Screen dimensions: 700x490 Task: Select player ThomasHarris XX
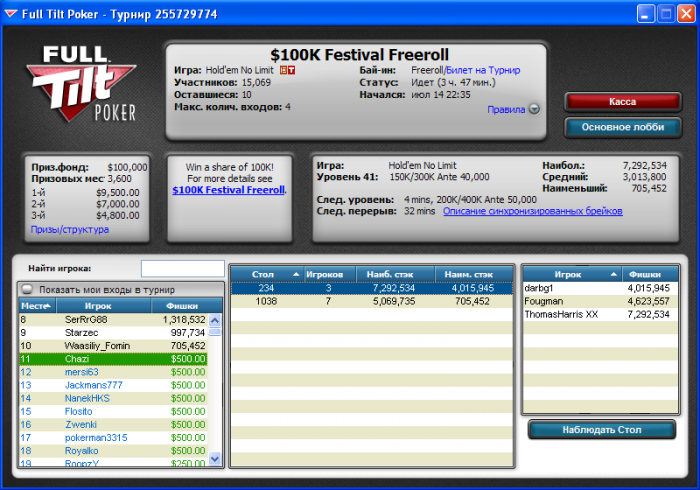click(600, 314)
